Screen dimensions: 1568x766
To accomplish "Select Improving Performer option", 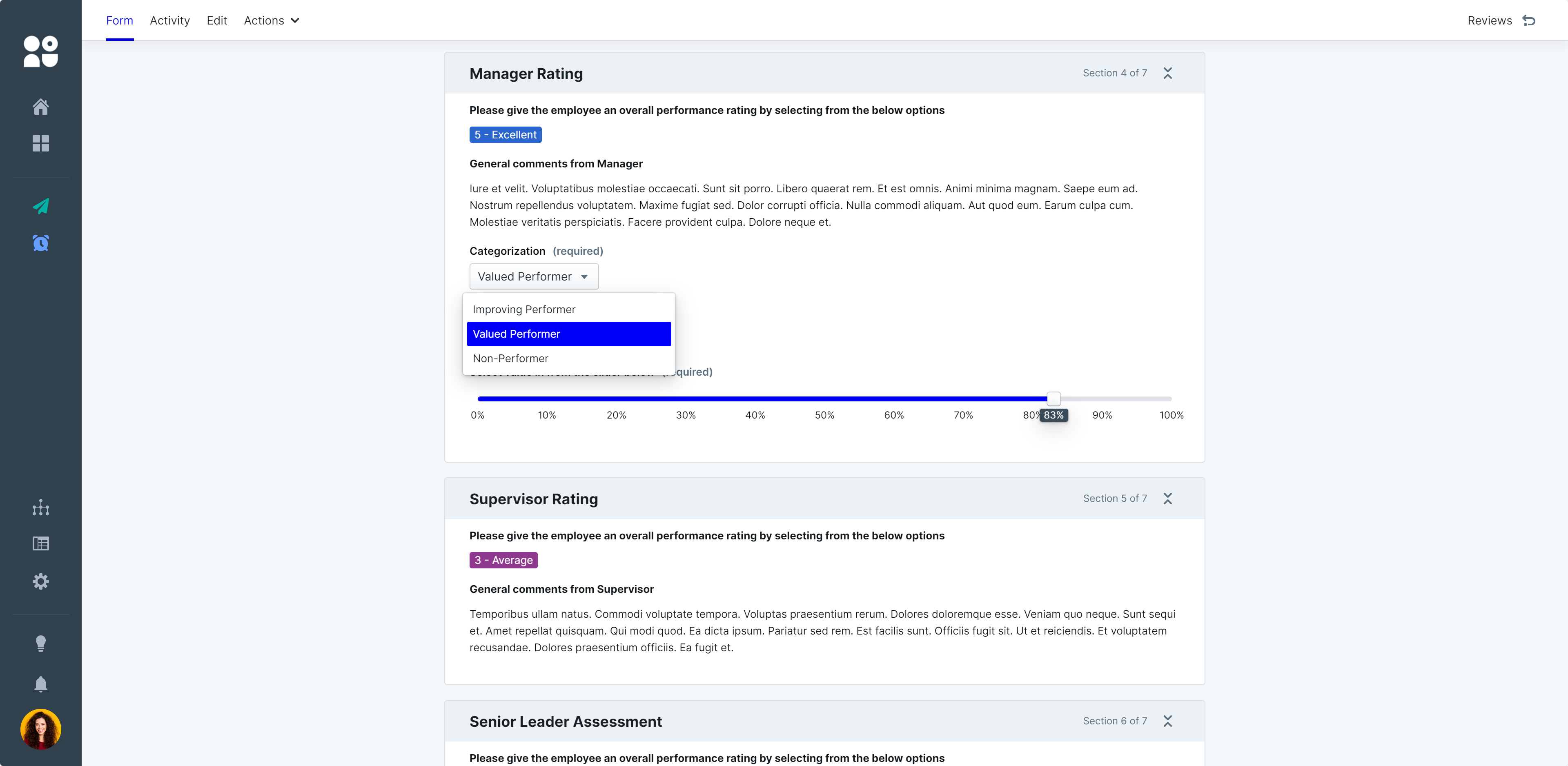I will pos(568,310).
